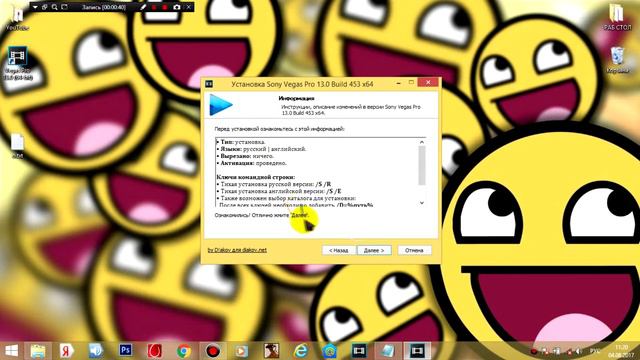Click the second red stop button

[165, 7]
